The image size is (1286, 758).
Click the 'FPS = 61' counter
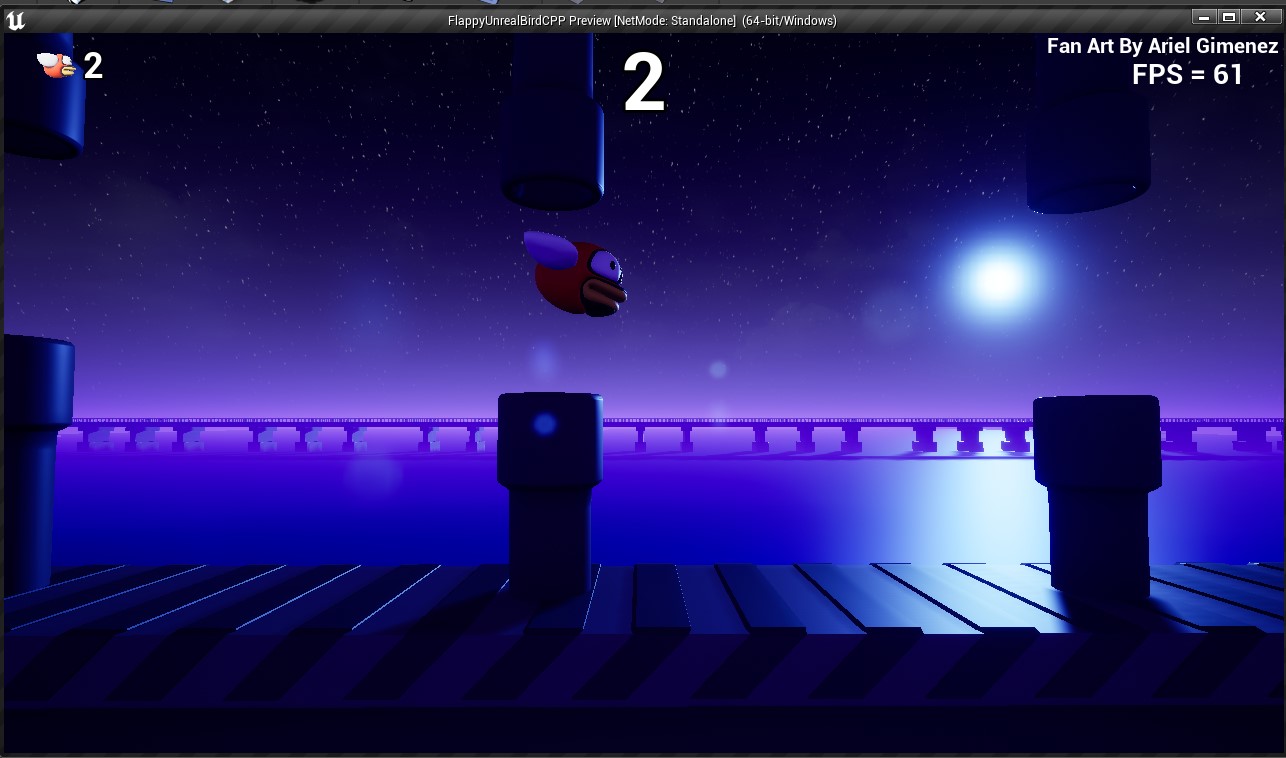click(1187, 75)
